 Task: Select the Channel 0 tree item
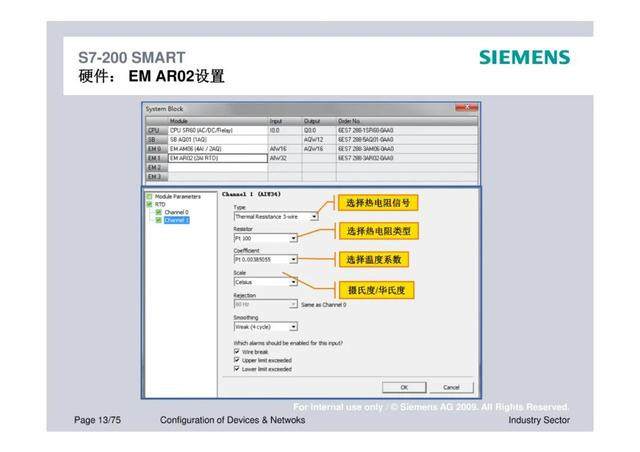[176, 212]
